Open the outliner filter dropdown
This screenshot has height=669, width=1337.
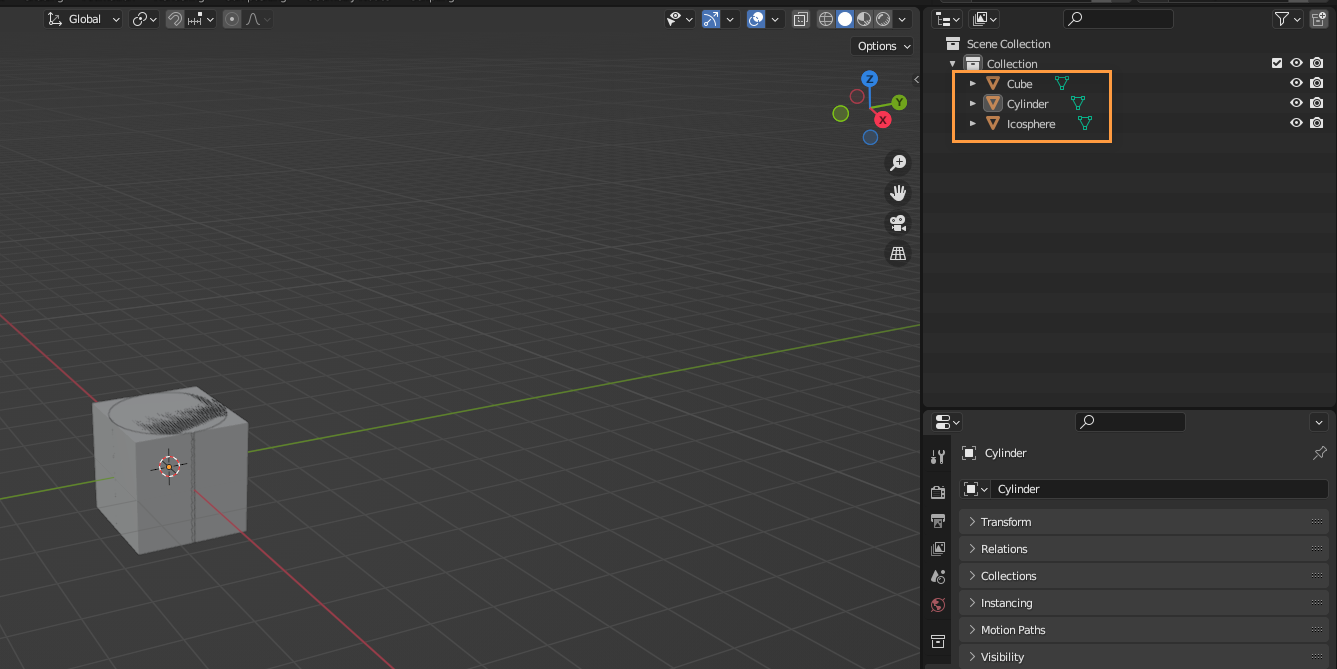point(1288,19)
